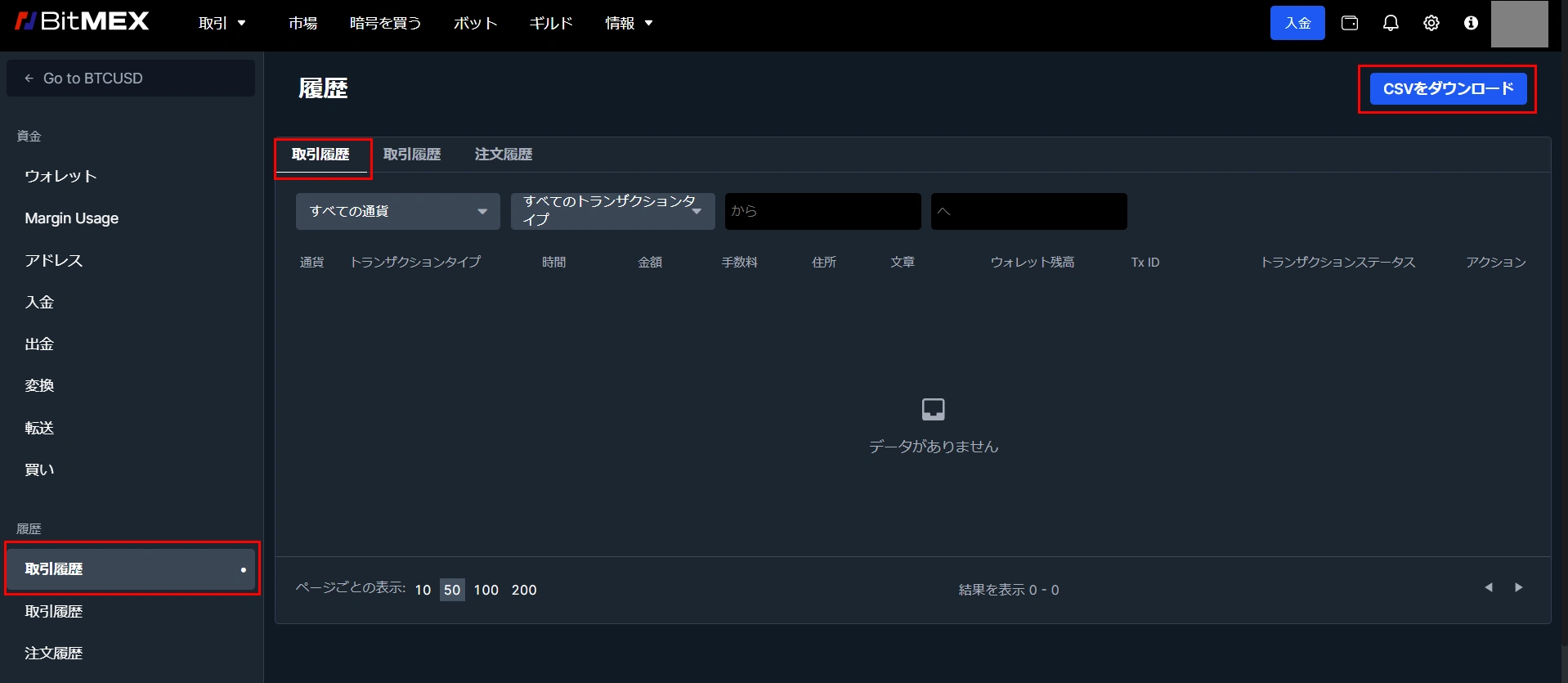Click Go to BTCUSD button
The height and width of the screenshot is (683, 1568).
131,79
